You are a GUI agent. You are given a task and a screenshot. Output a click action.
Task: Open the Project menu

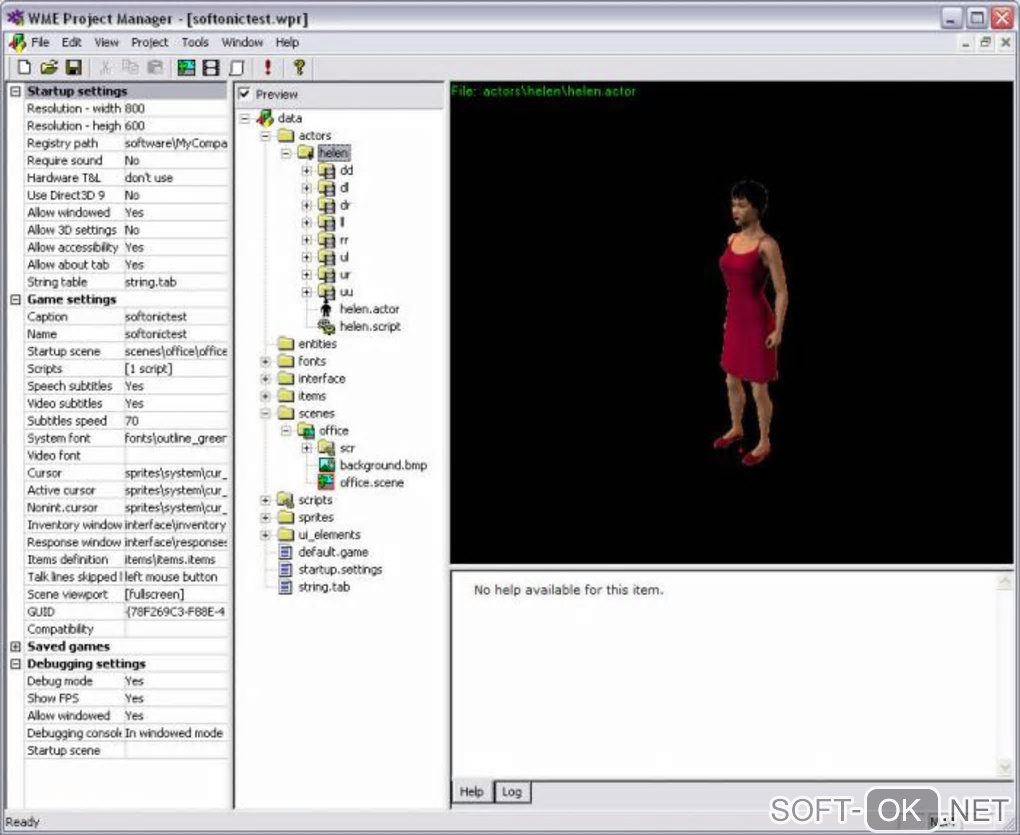150,42
